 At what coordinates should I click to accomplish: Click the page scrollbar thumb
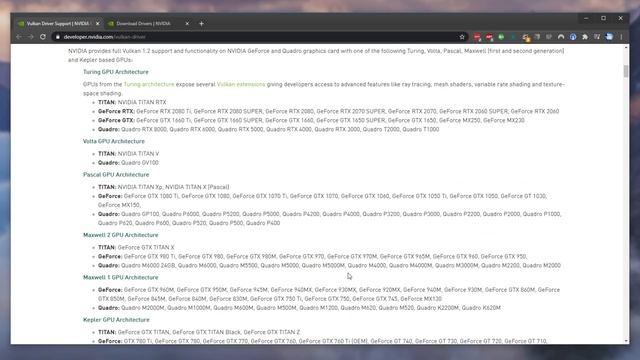click(626, 71)
